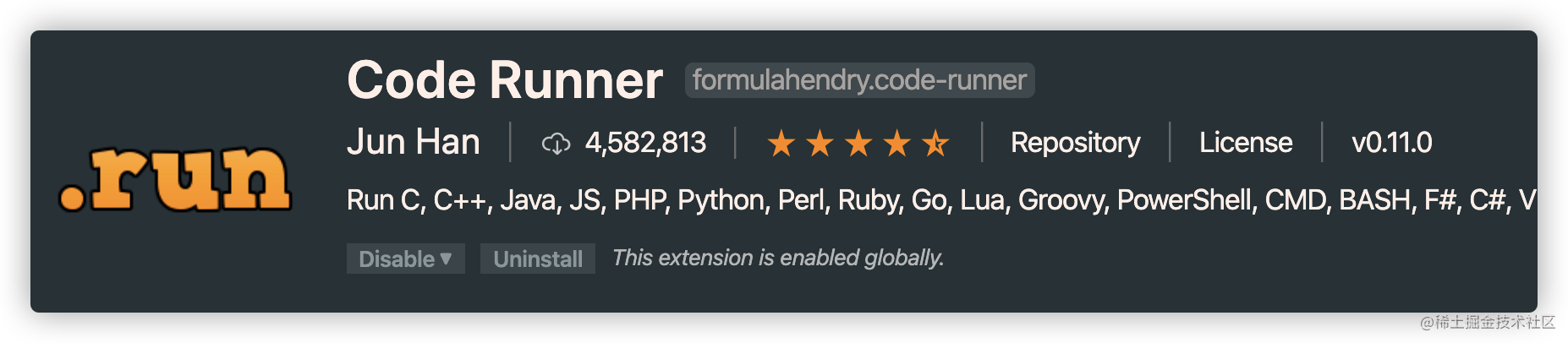Image resolution: width=1568 pixels, height=343 pixels.
Task: Click the supported languages description text
Action: pos(941,200)
